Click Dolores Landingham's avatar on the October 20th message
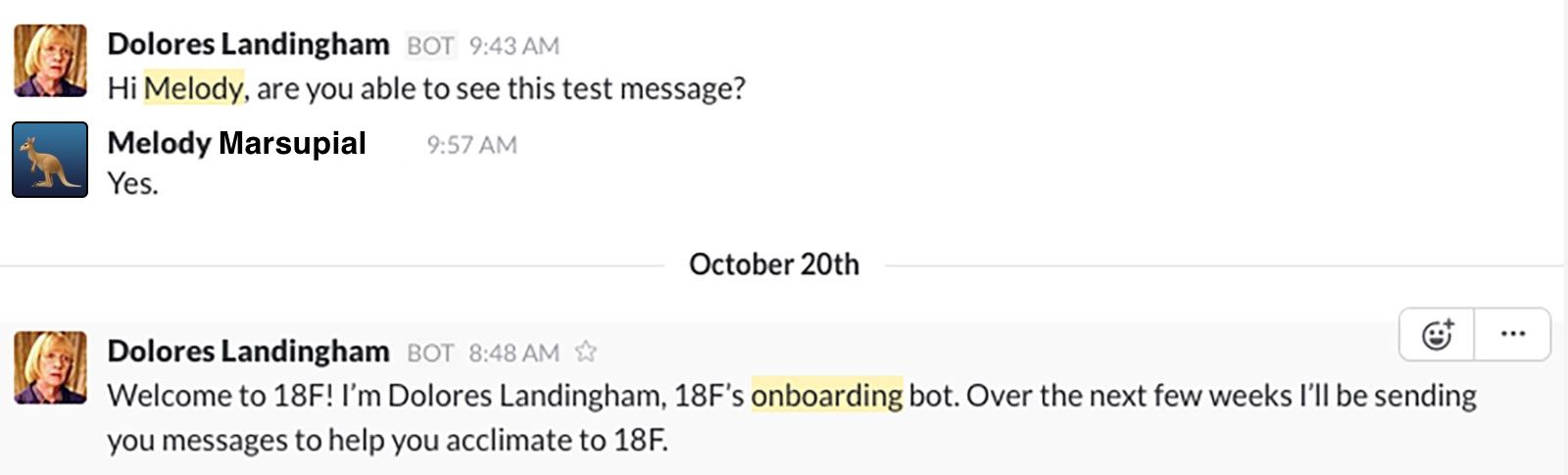This screenshot has height=475, width=1568. pyautogui.click(x=50, y=367)
